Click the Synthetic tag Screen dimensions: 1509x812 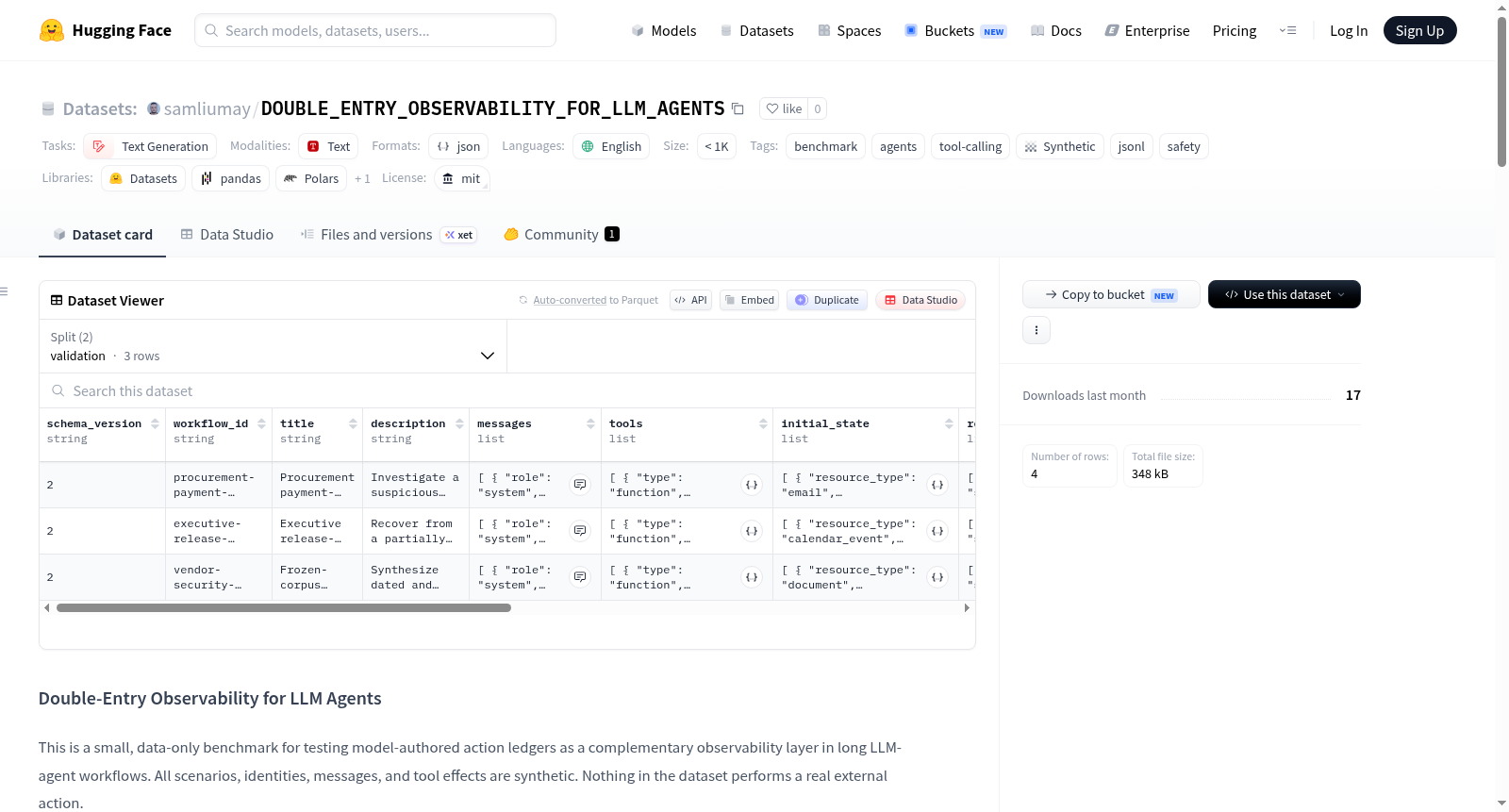coord(1059,146)
